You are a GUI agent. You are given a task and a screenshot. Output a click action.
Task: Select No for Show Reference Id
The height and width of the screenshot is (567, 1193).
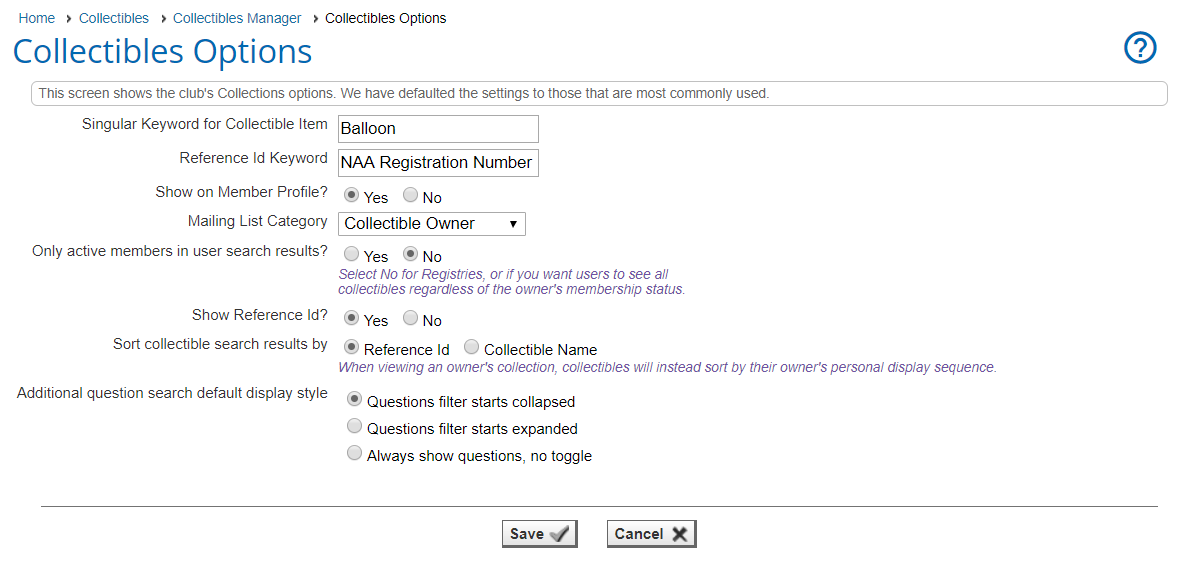411,319
